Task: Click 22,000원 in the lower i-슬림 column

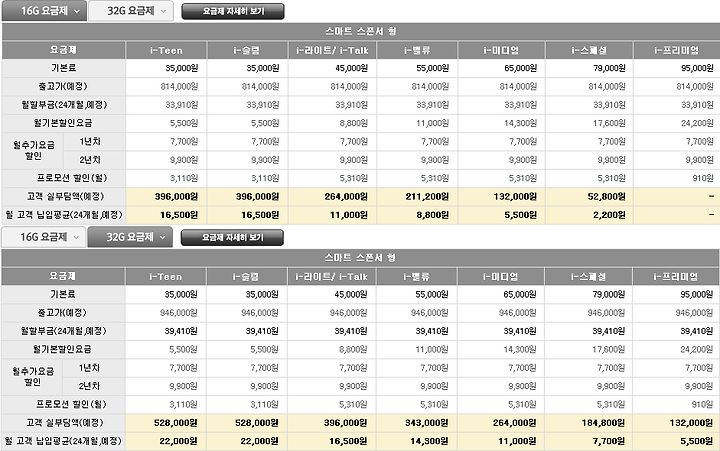Action: tap(259, 441)
